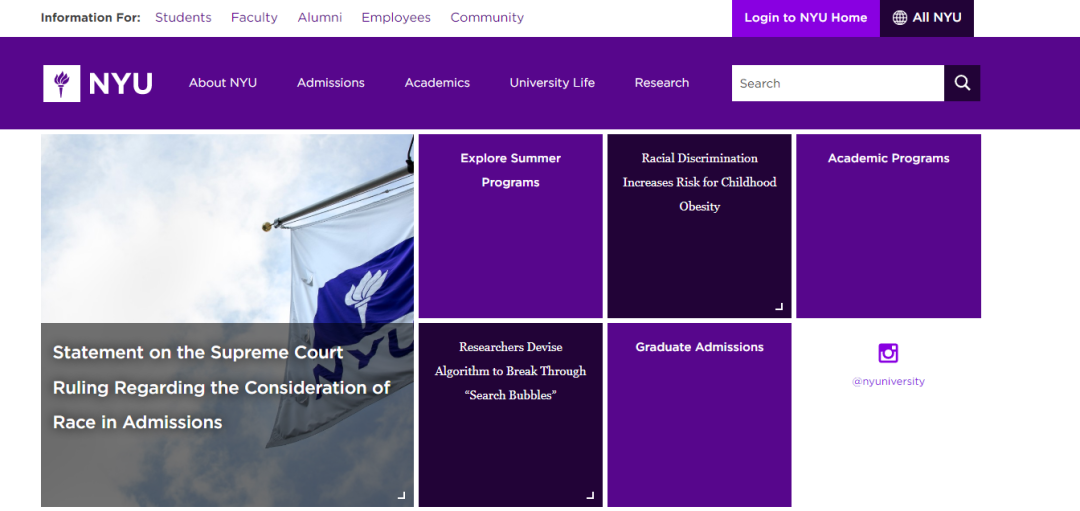This screenshot has width=1080, height=511.
Task: Open Racial Discrimination Childhood Obesity article
Action: 699,226
